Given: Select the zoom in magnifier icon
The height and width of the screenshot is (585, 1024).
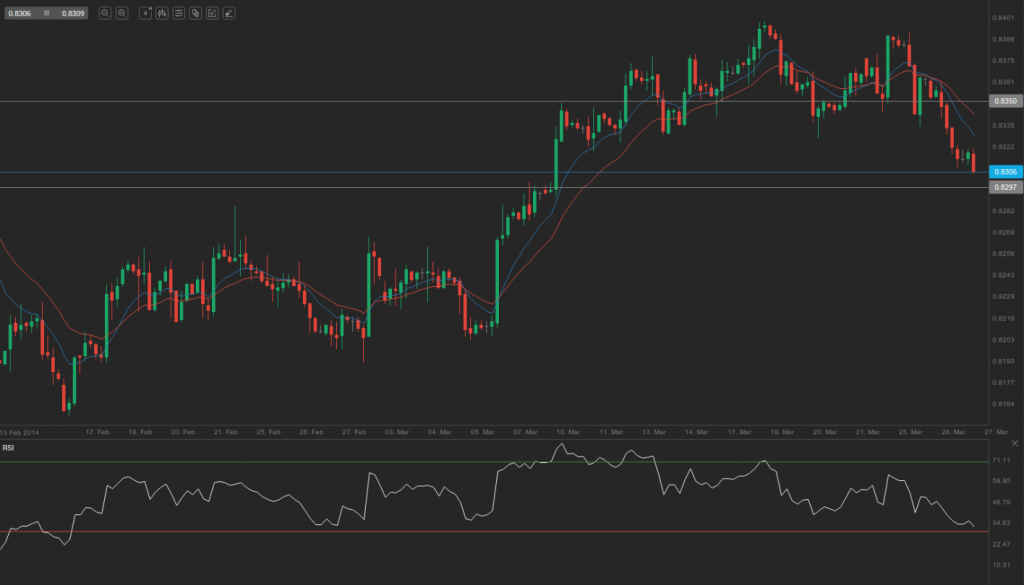Looking at the screenshot, I should 122,13.
